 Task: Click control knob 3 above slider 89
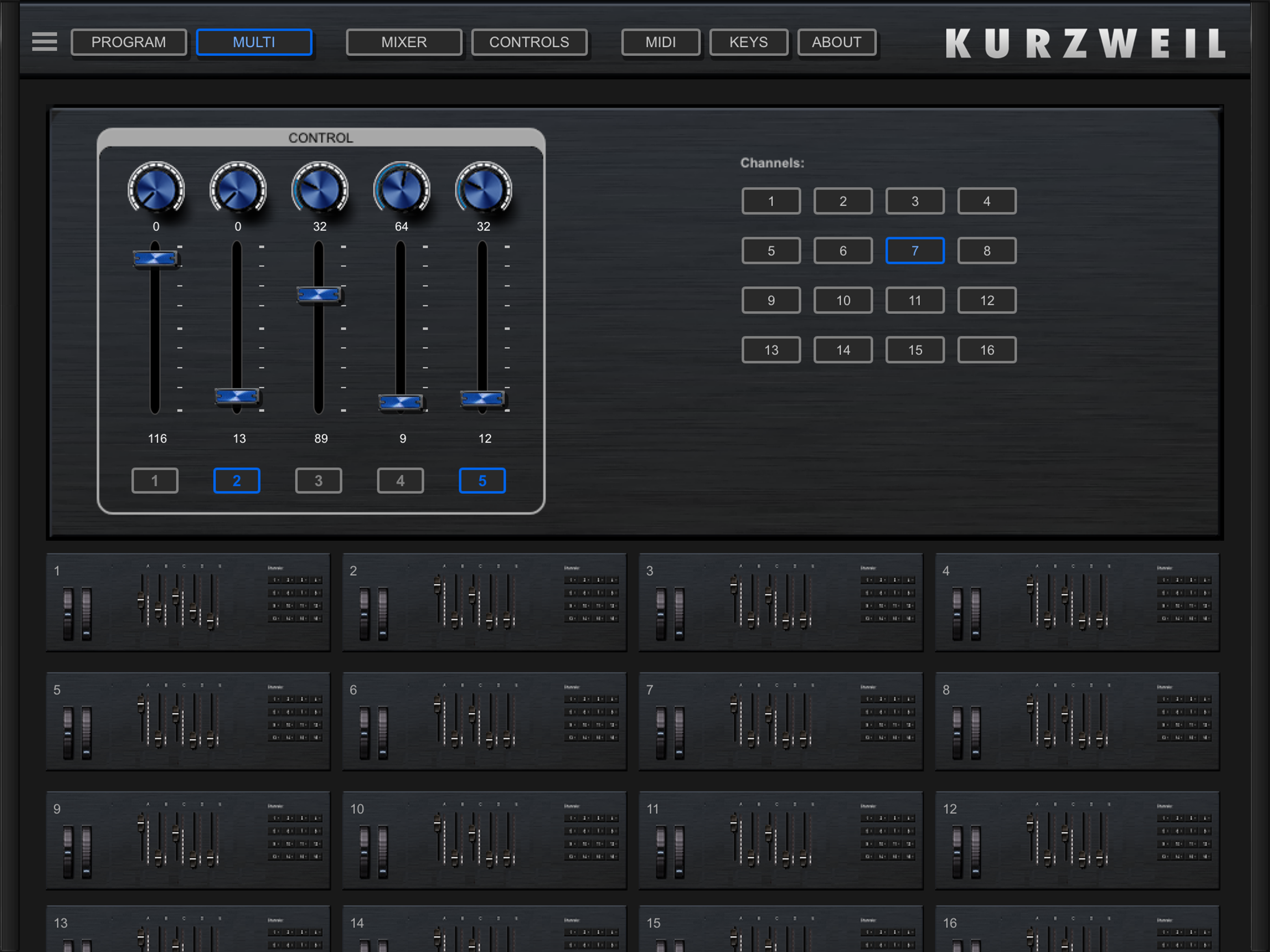[x=320, y=189]
